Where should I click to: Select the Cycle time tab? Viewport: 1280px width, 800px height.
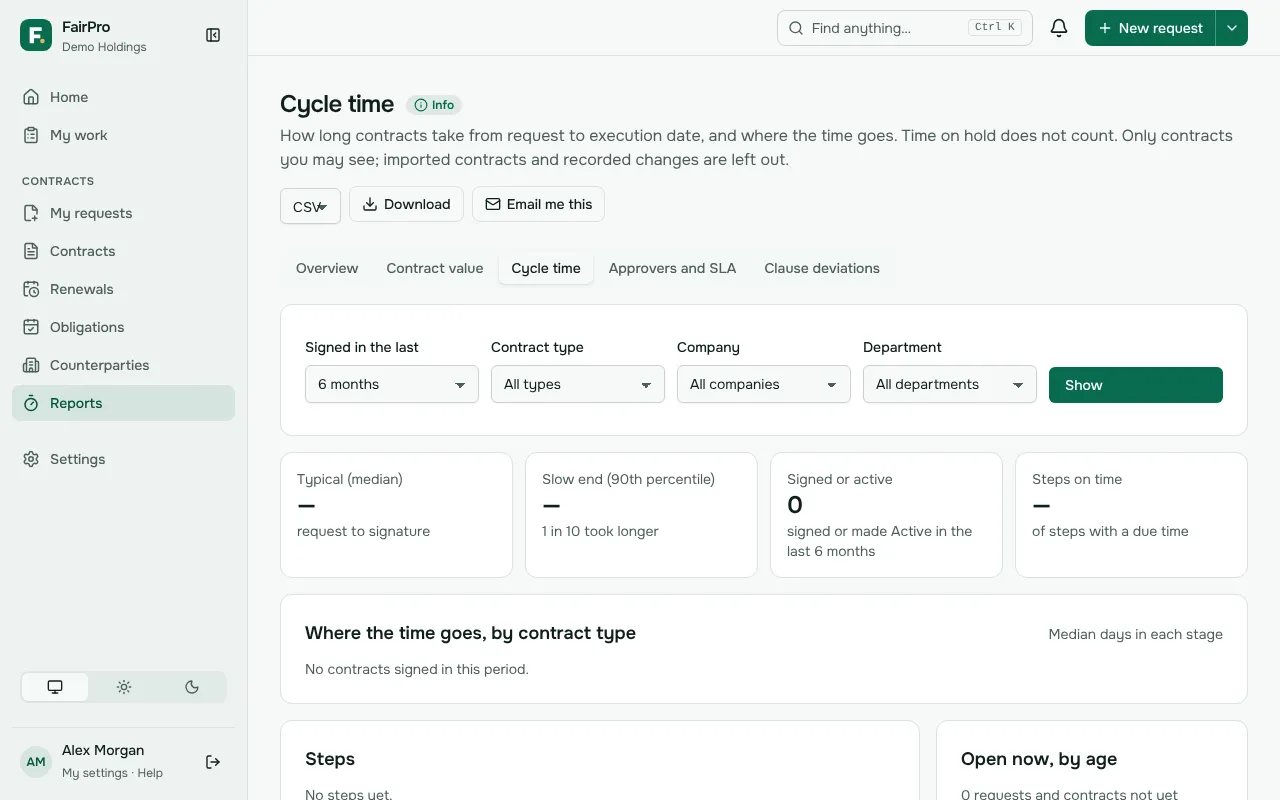tap(546, 268)
